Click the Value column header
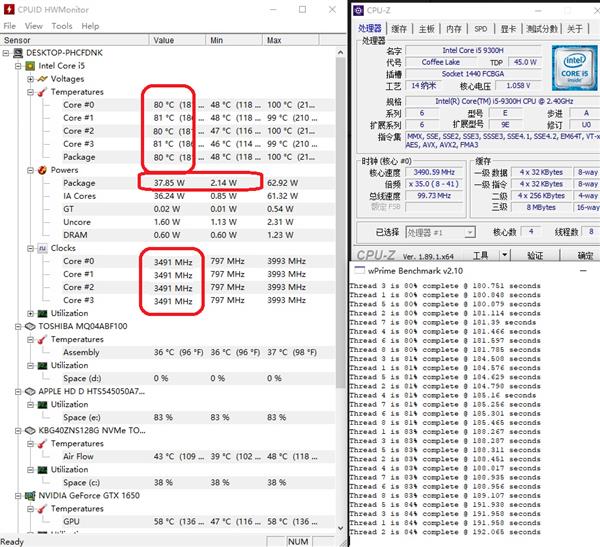600x547 pixels. click(178, 40)
